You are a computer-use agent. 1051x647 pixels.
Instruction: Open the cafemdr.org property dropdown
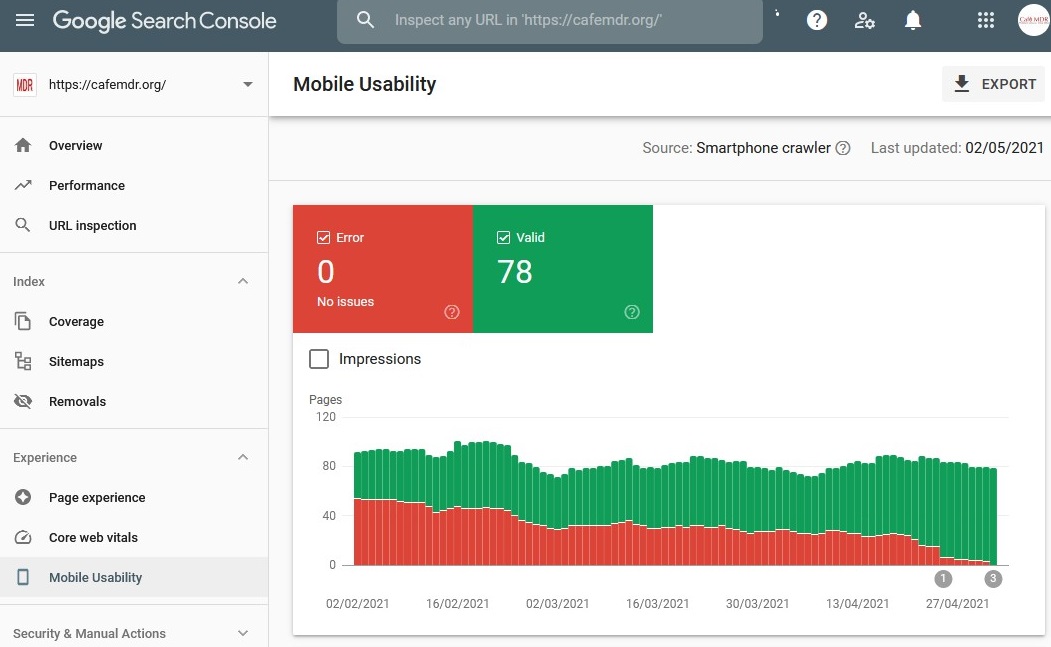coord(248,85)
